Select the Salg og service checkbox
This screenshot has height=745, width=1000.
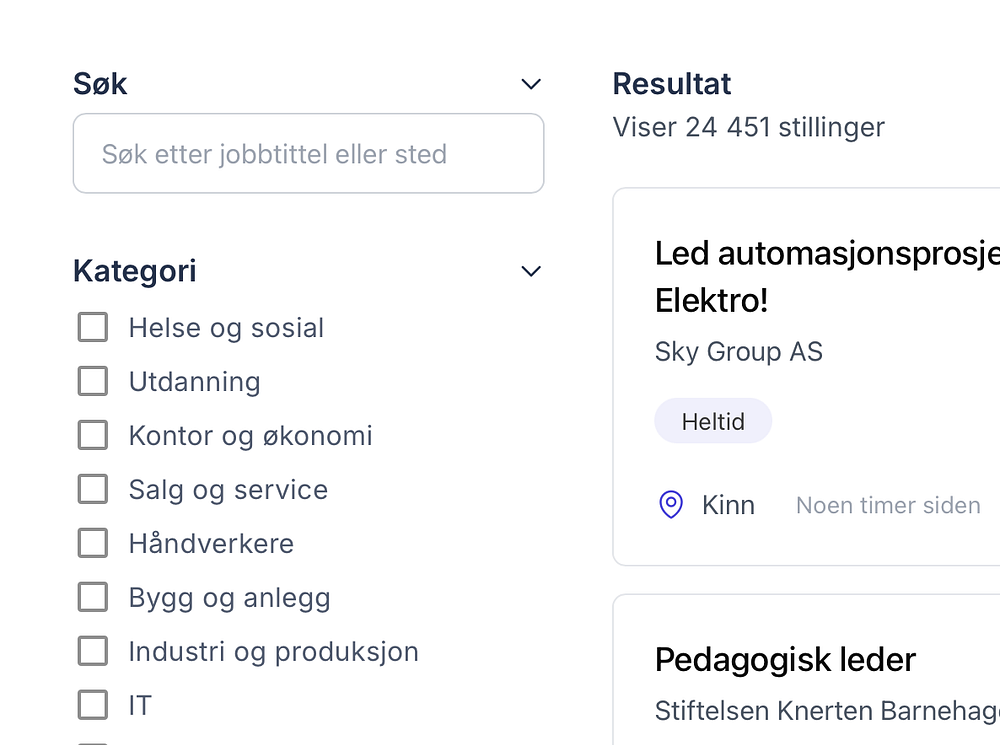pyautogui.click(x=93, y=489)
